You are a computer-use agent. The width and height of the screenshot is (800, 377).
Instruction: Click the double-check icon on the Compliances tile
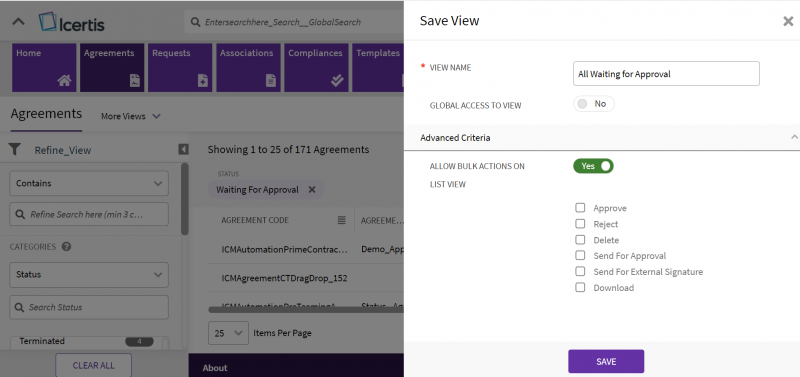(x=337, y=80)
